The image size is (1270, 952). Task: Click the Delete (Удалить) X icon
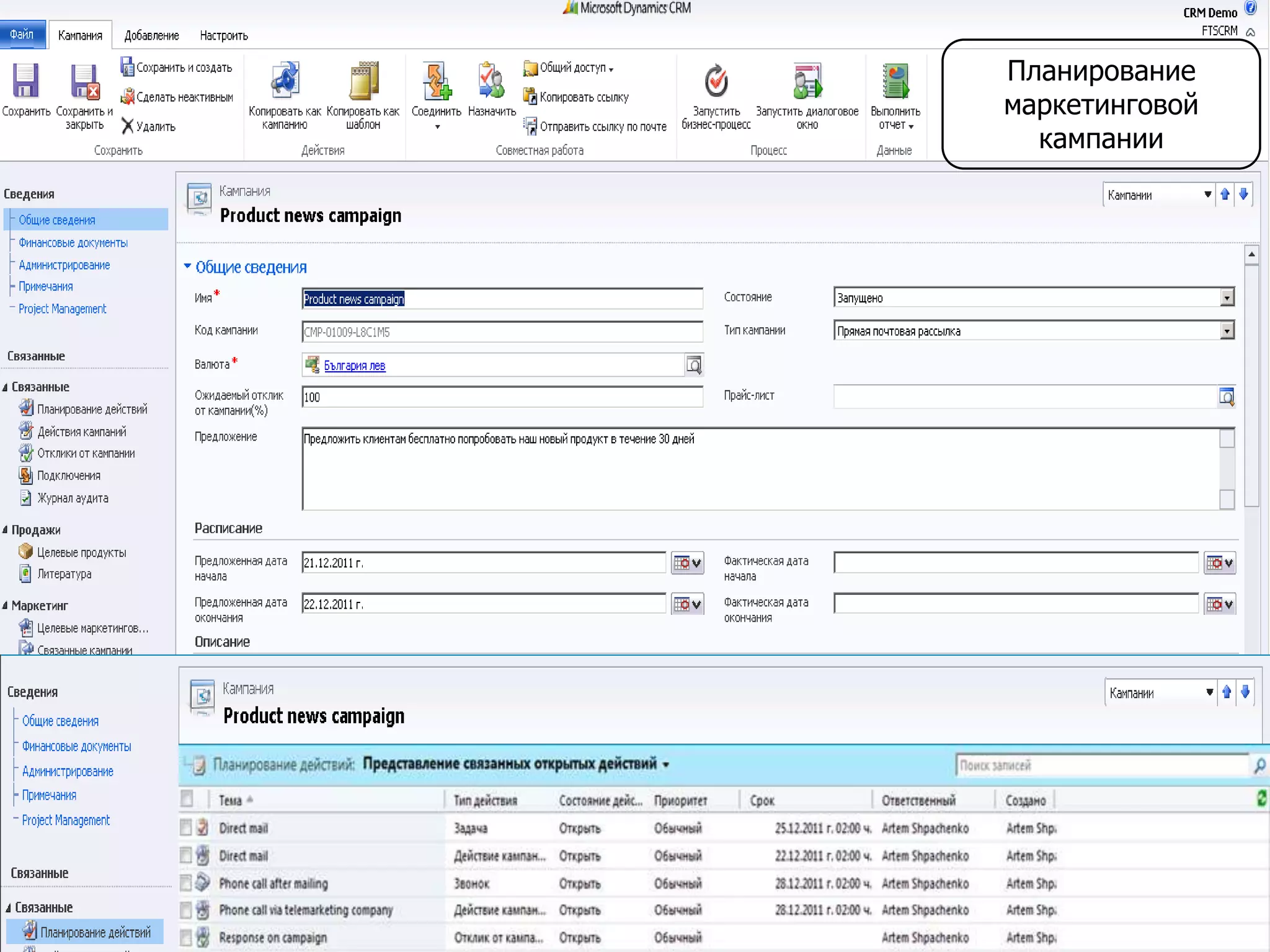(x=128, y=126)
